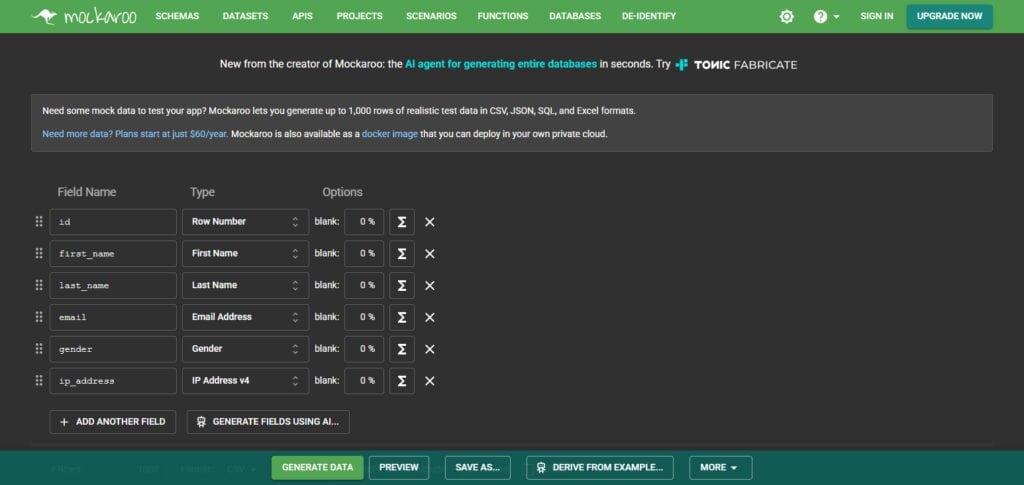Grab the drag handle of first_name row

click(x=39, y=253)
